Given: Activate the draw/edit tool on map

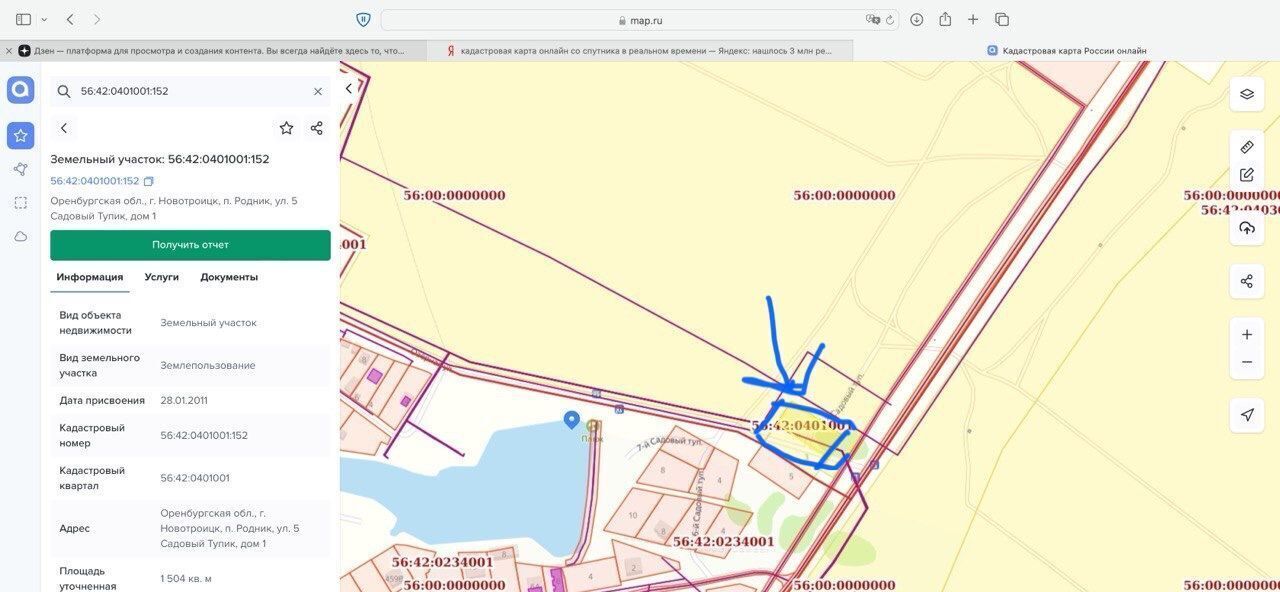Looking at the screenshot, I should tap(1246, 174).
